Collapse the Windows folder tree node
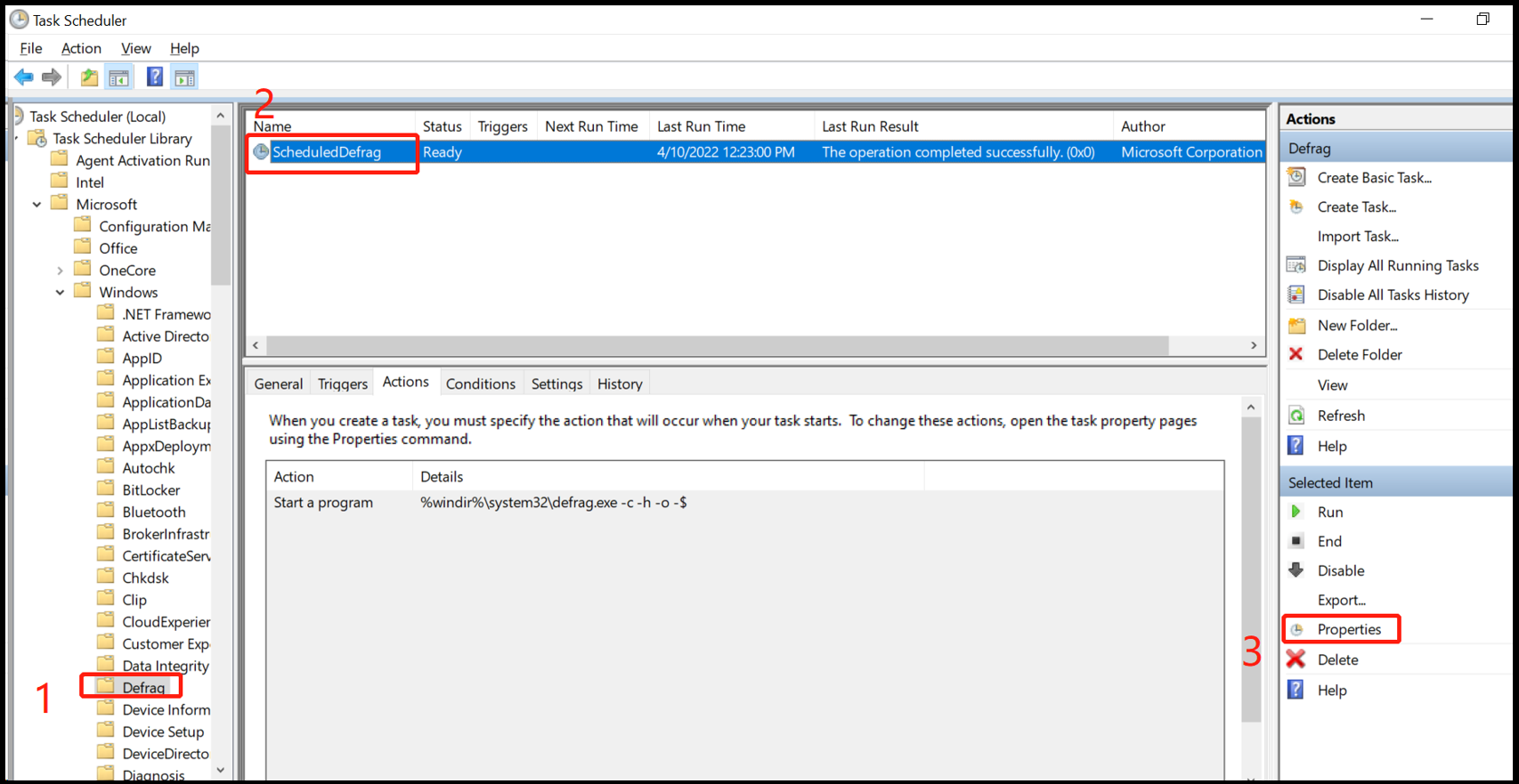The image size is (1519, 784). click(60, 292)
